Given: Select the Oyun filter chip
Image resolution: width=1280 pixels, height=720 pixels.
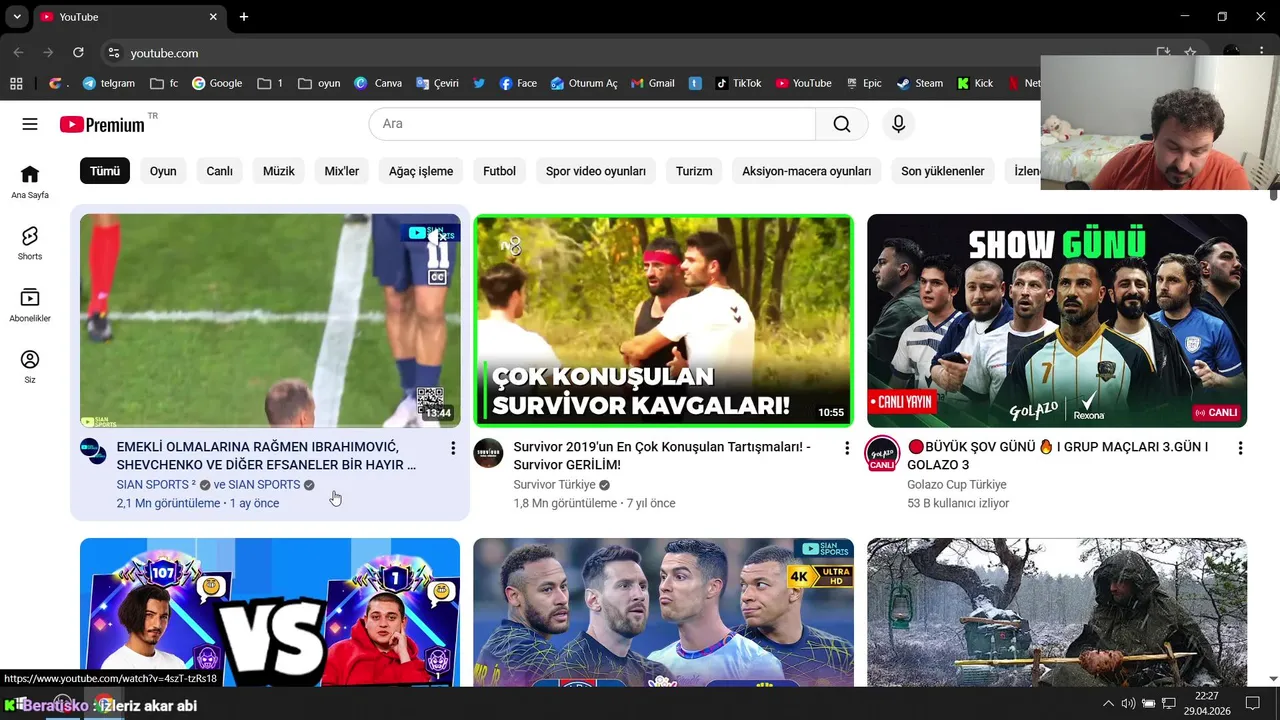Looking at the screenshot, I should point(163,171).
